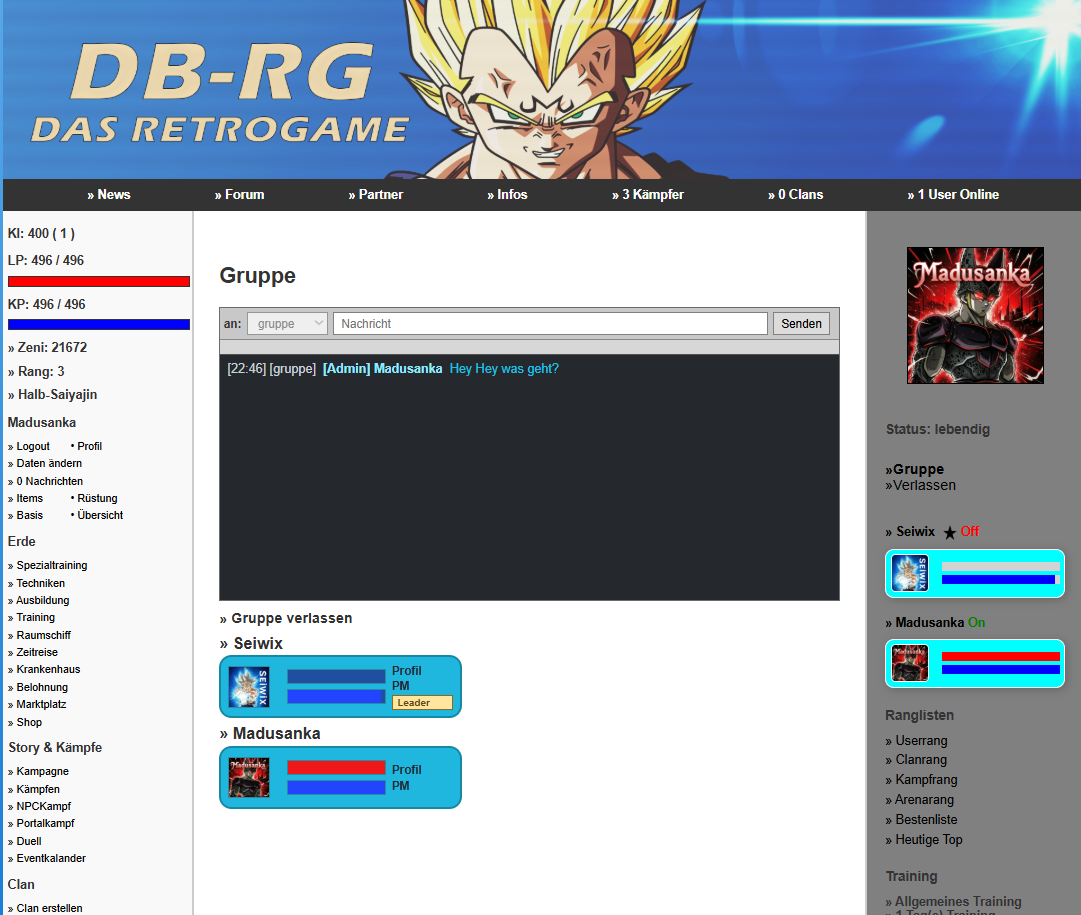Click the leader star beside Seiwix
Viewport: 1081px width, 915px height.
tap(949, 532)
